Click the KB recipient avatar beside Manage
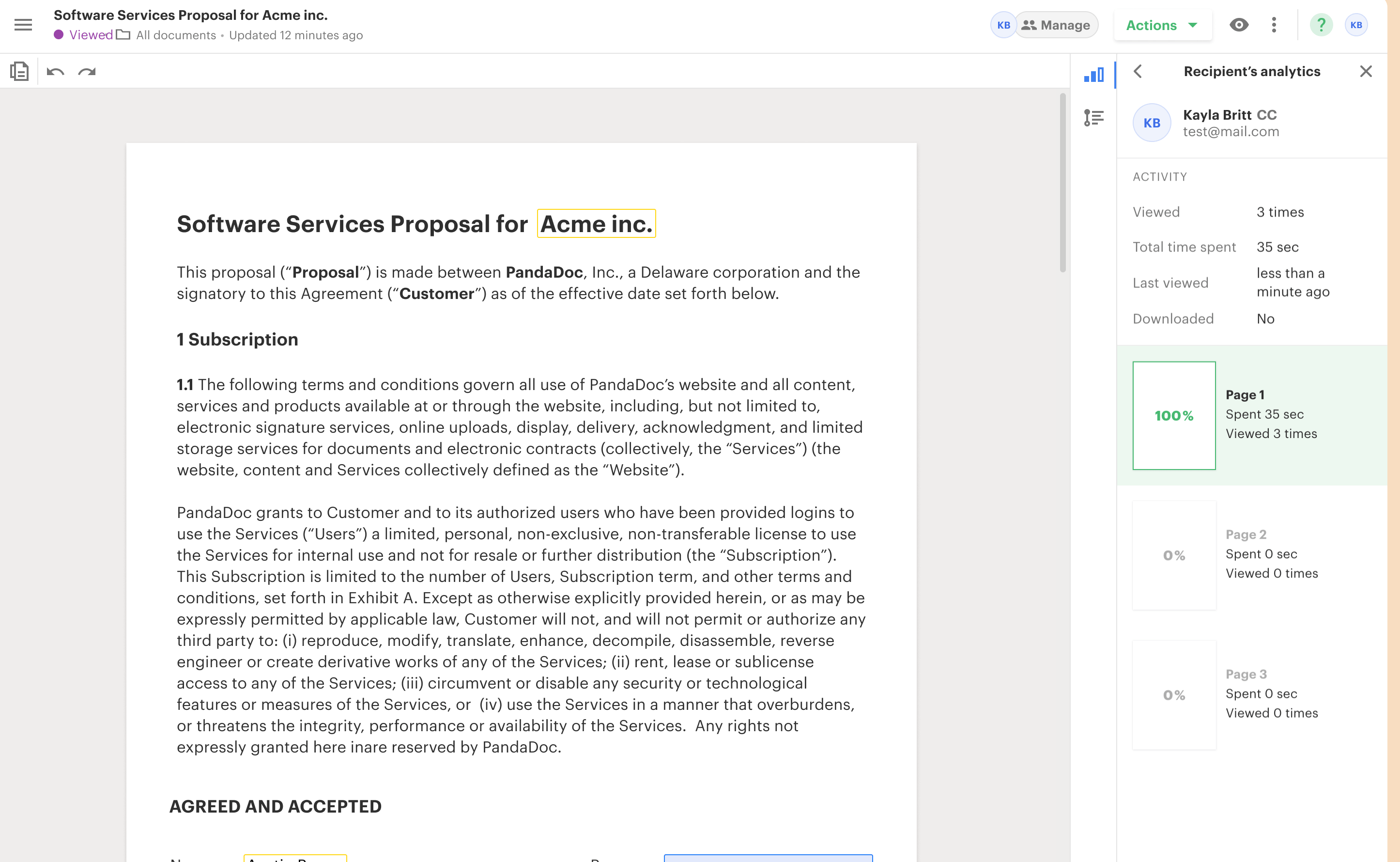This screenshot has height=862, width=1400. click(x=1003, y=25)
